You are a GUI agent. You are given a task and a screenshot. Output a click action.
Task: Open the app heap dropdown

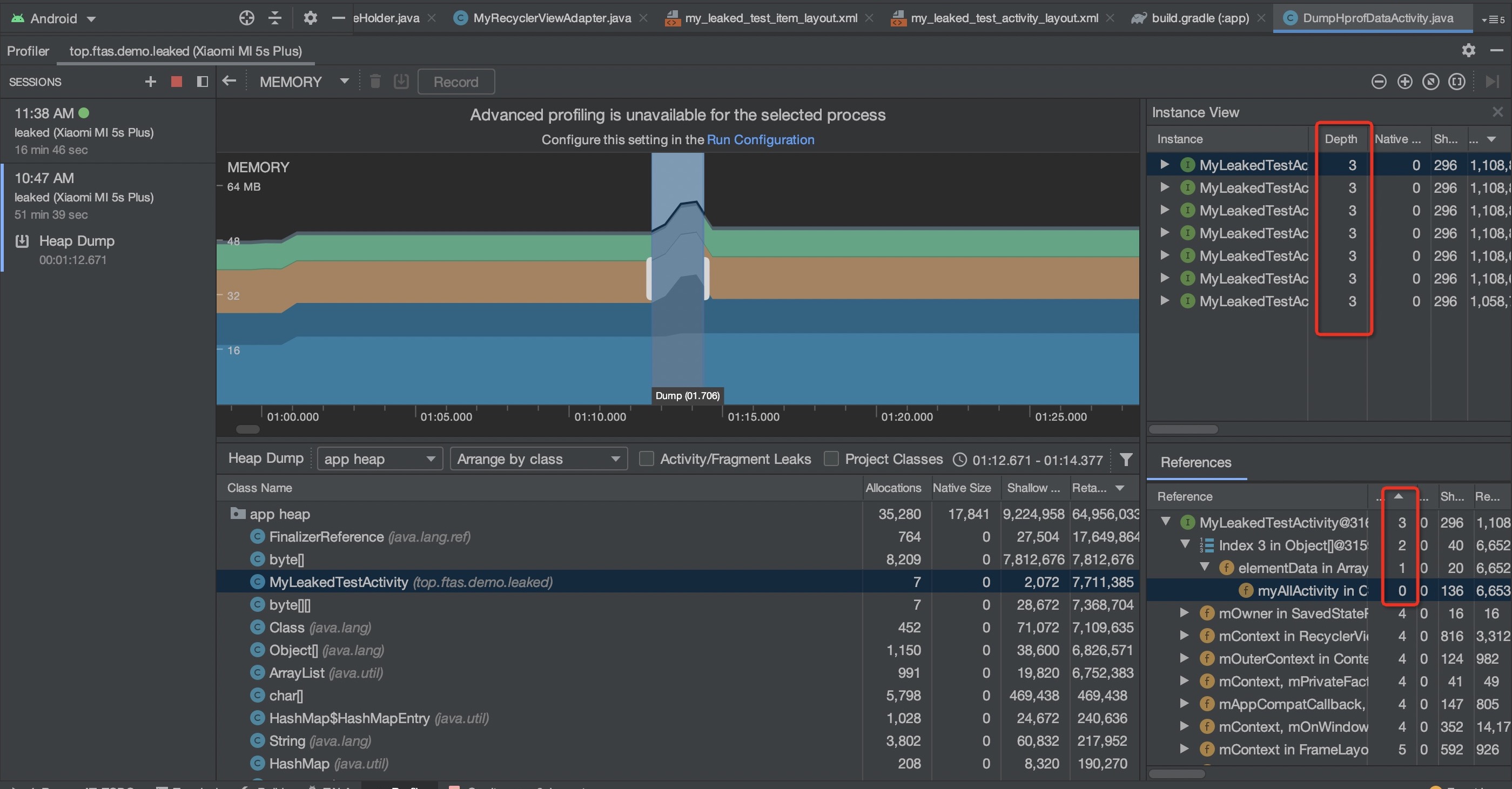tap(379, 458)
